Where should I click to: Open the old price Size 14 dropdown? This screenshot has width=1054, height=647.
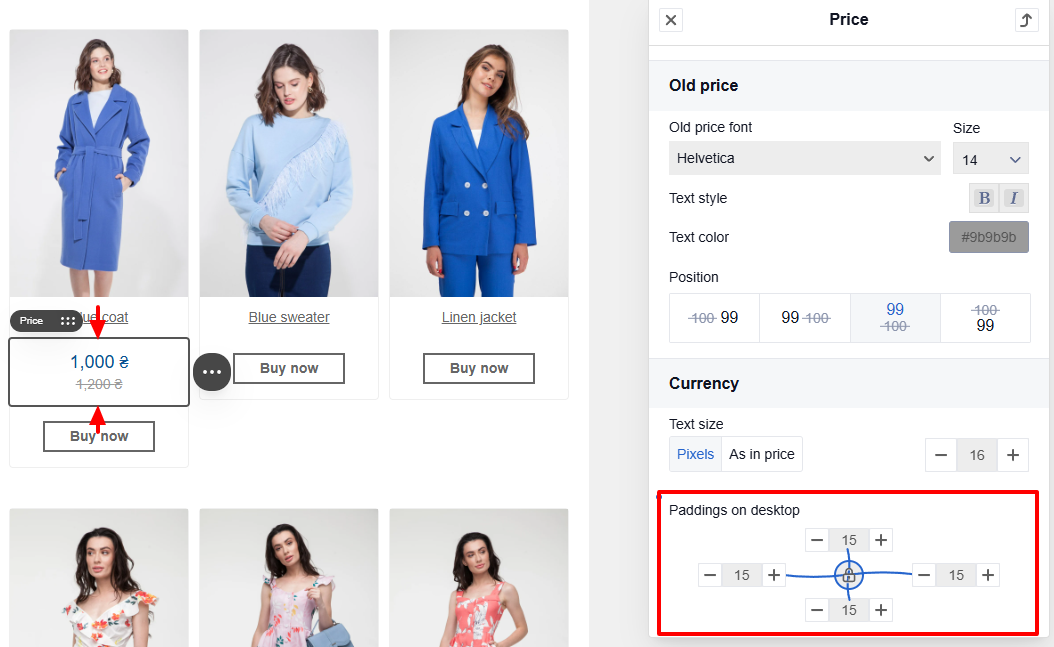pyautogui.click(x=991, y=159)
